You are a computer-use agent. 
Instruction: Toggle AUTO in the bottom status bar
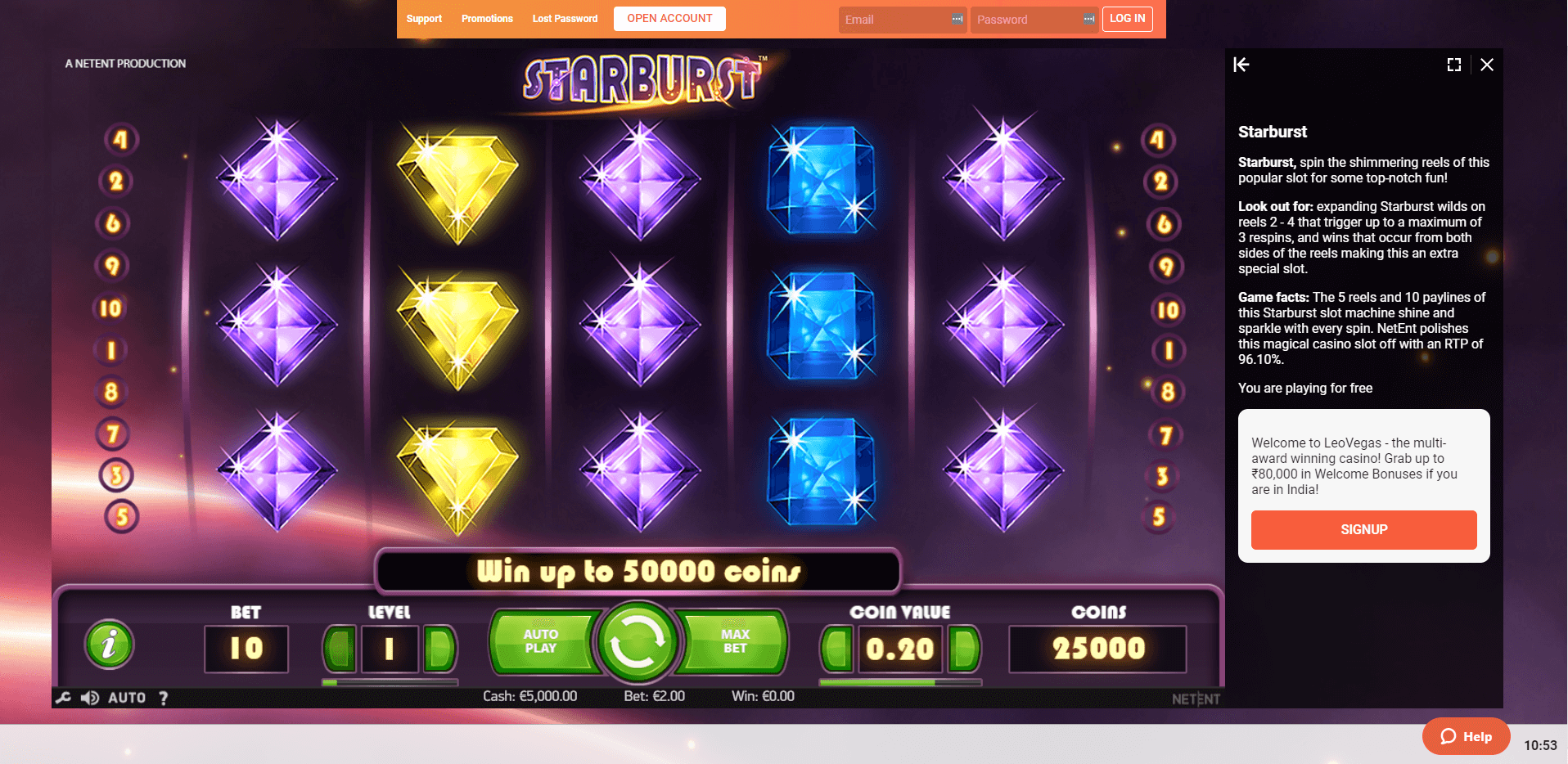(x=127, y=698)
